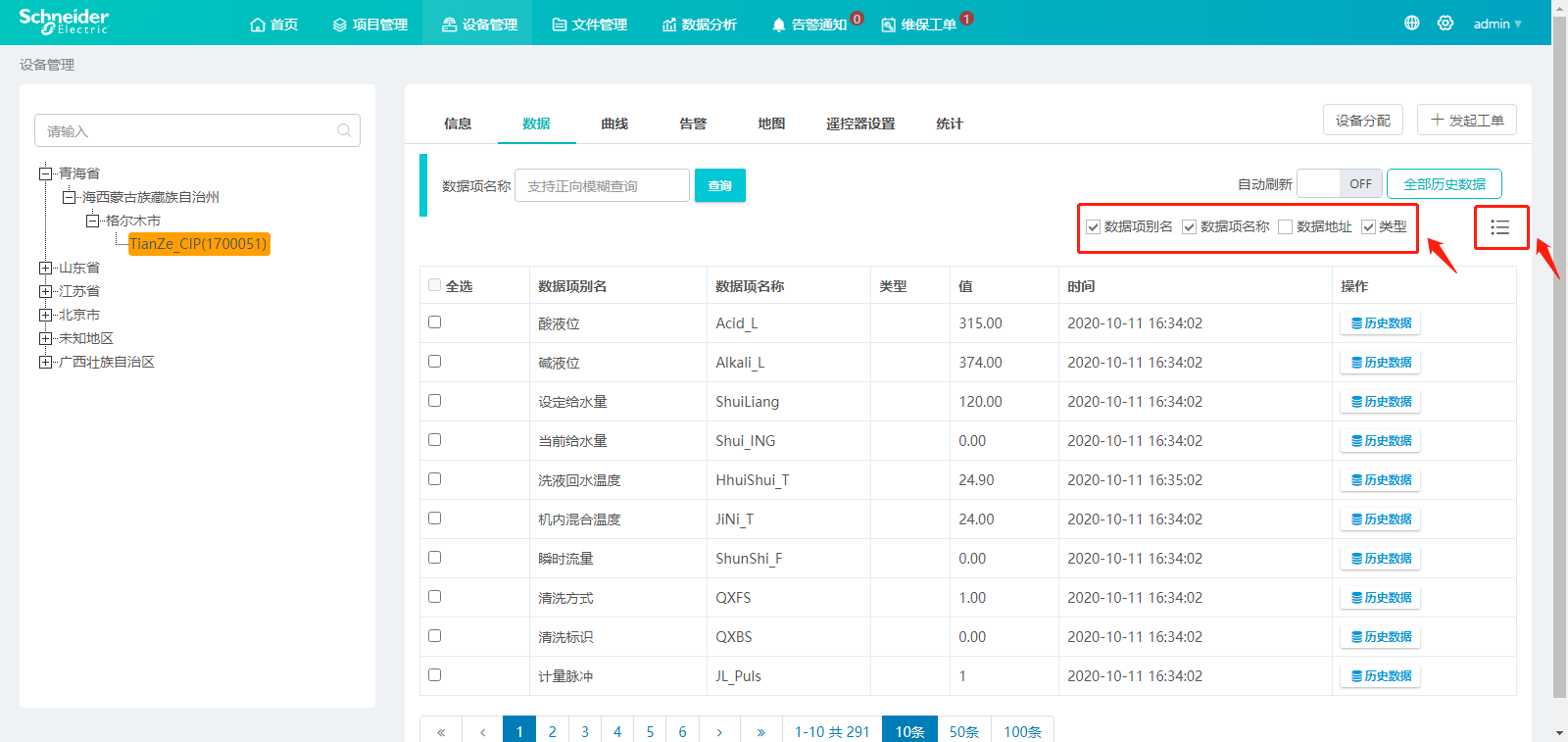Open the column list view icon
1568x742 pixels.
[x=1500, y=227]
